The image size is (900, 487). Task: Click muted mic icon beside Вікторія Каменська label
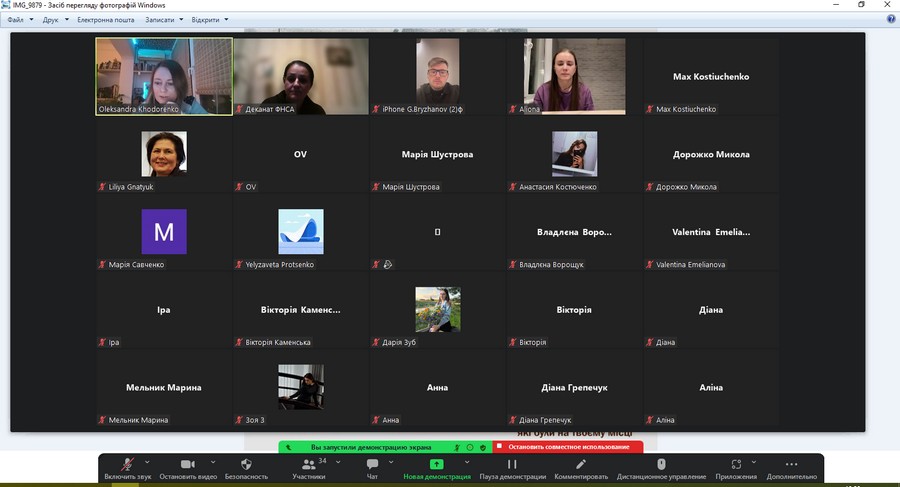(239, 342)
